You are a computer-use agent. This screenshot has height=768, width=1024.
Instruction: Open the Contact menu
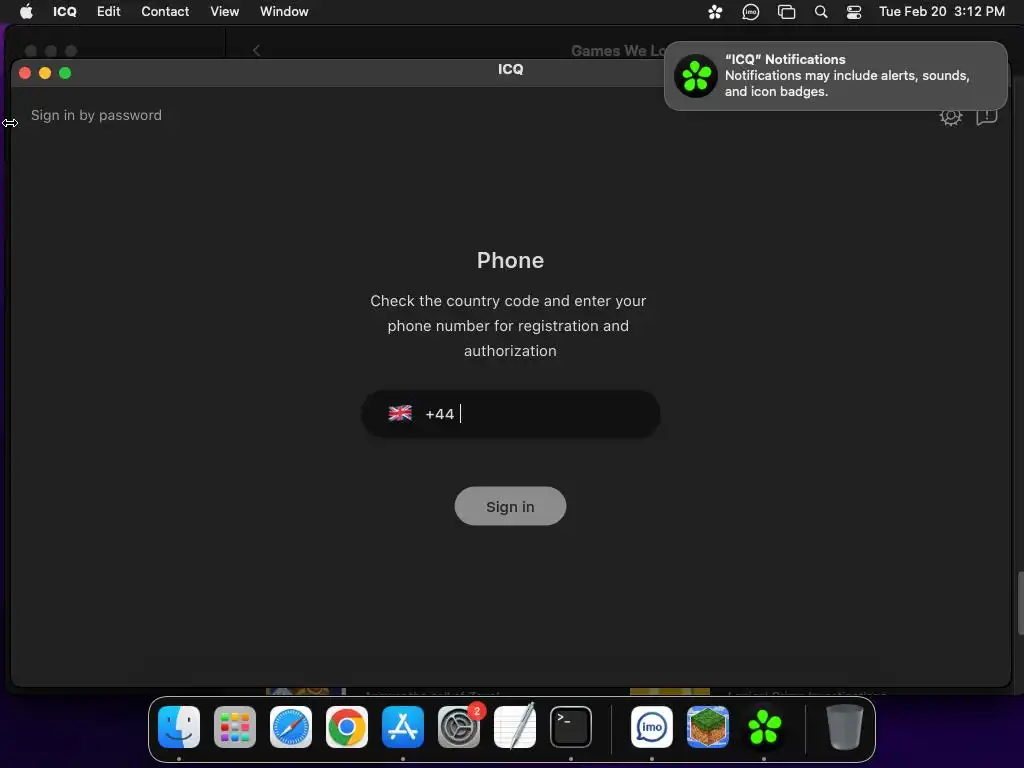tap(165, 11)
